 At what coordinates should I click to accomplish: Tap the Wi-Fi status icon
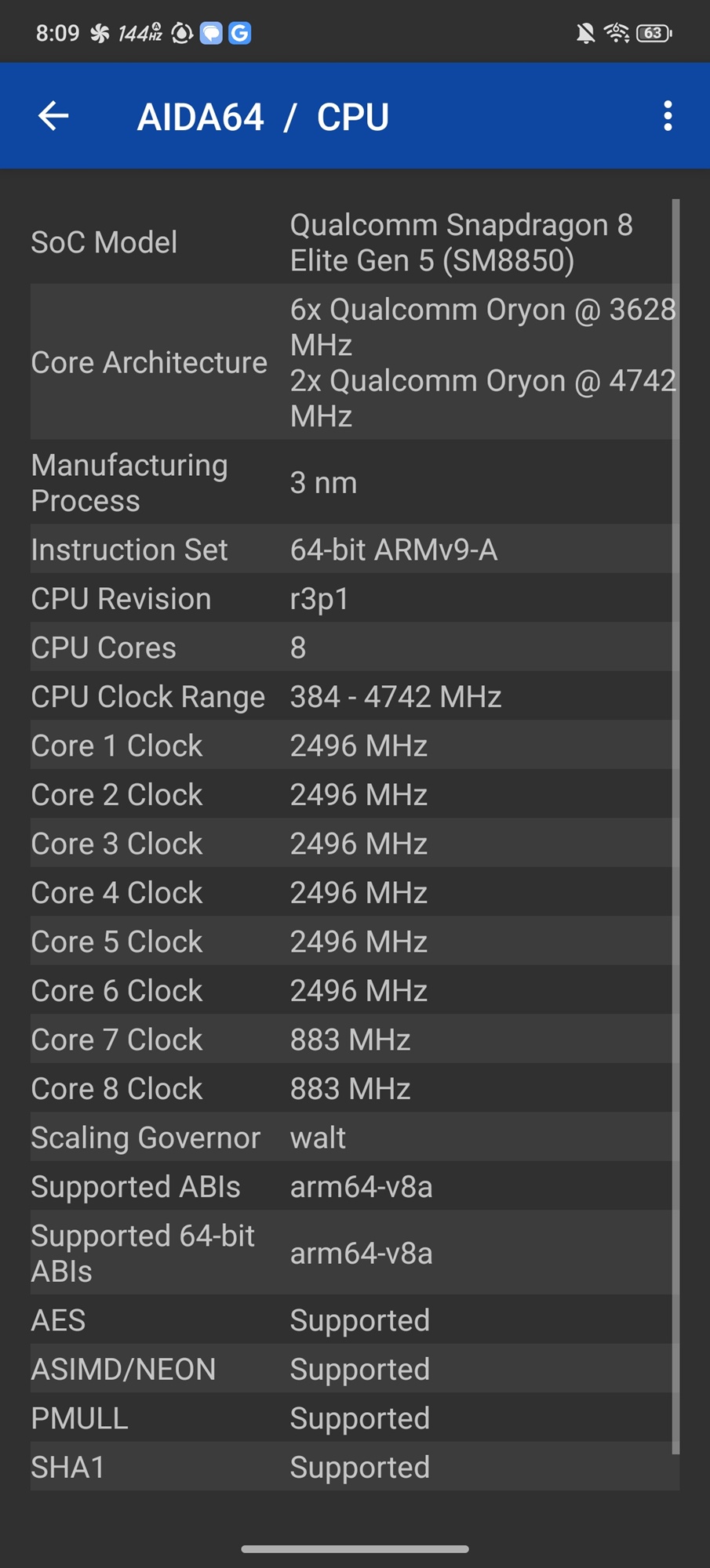tap(617, 33)
